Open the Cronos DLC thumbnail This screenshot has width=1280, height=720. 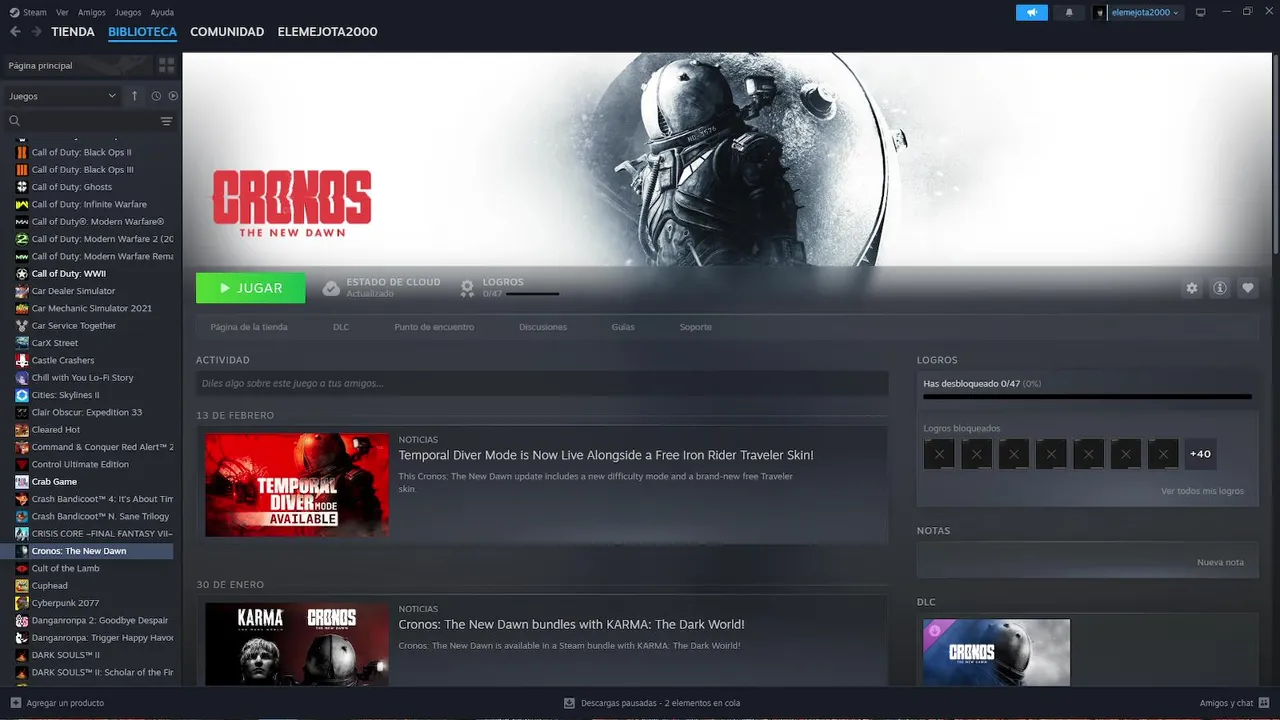[996, 652]
